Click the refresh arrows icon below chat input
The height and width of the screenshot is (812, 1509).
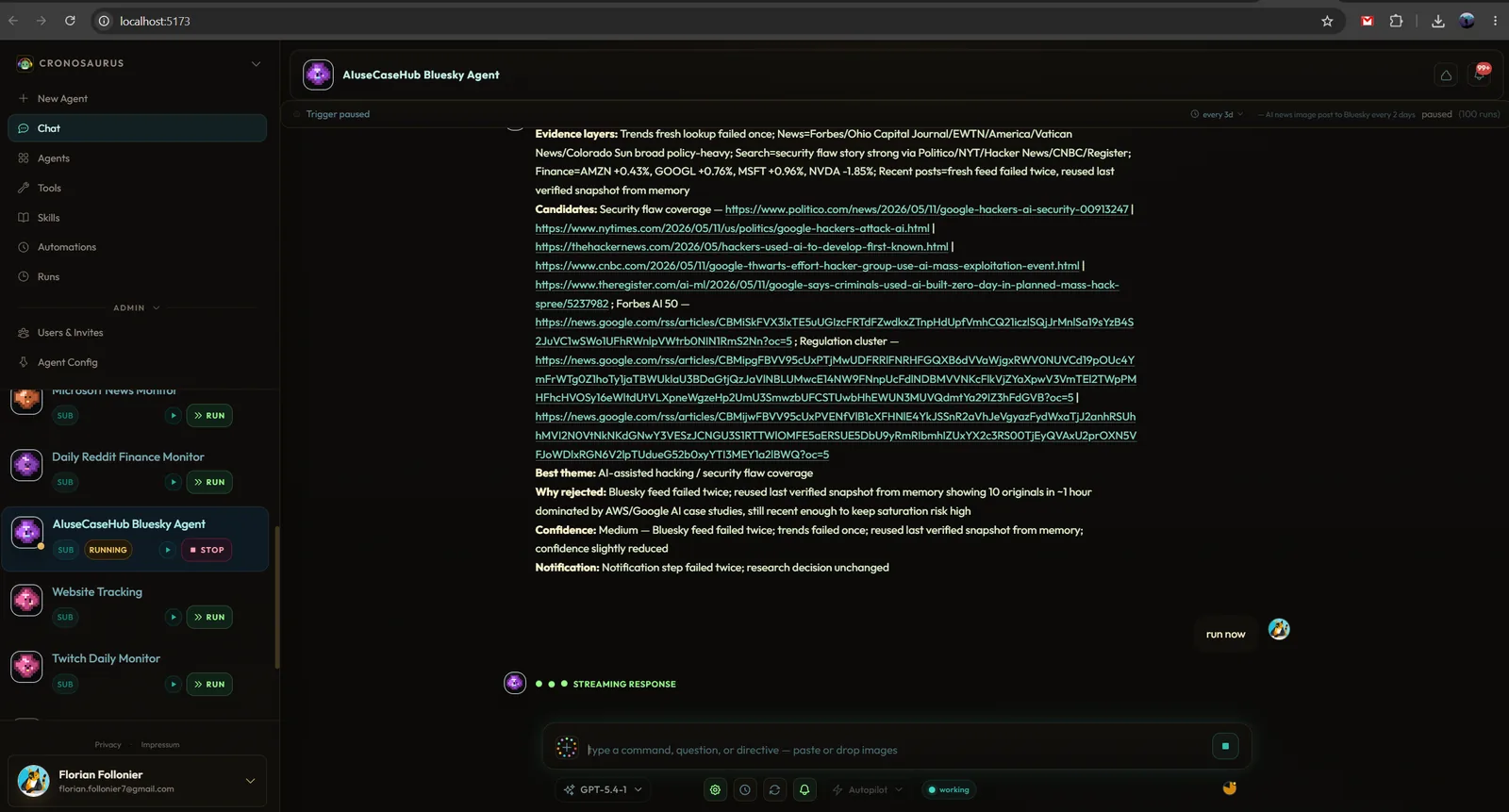point(774,789)
